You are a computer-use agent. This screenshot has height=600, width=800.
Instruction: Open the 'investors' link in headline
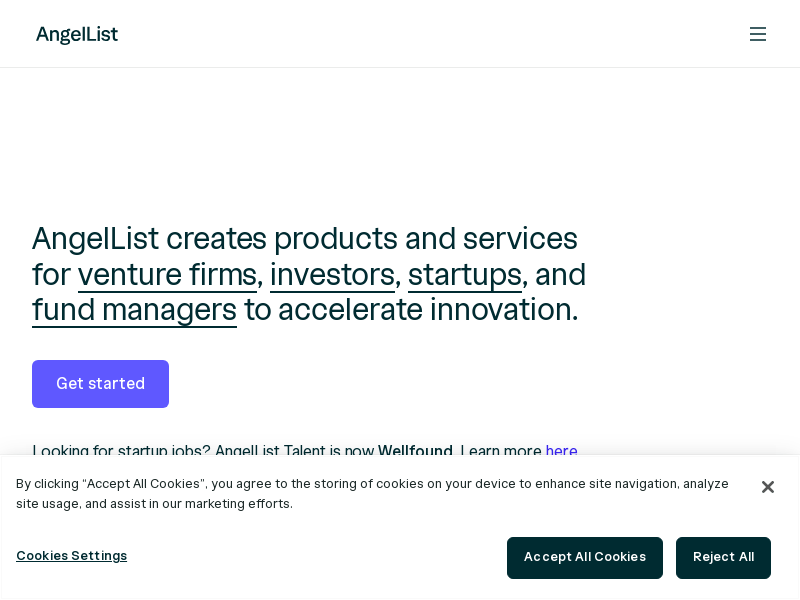tap(332, 275)
